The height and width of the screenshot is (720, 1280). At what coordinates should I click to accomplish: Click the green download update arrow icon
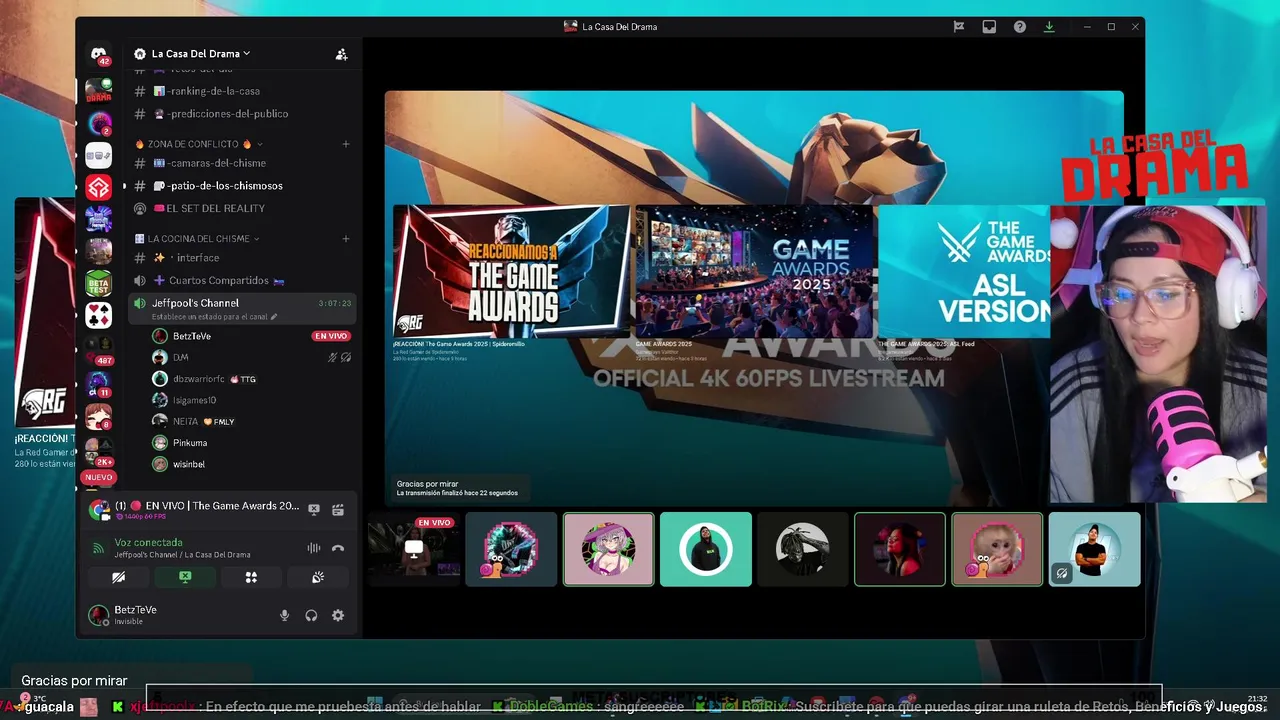point(1049,27)
